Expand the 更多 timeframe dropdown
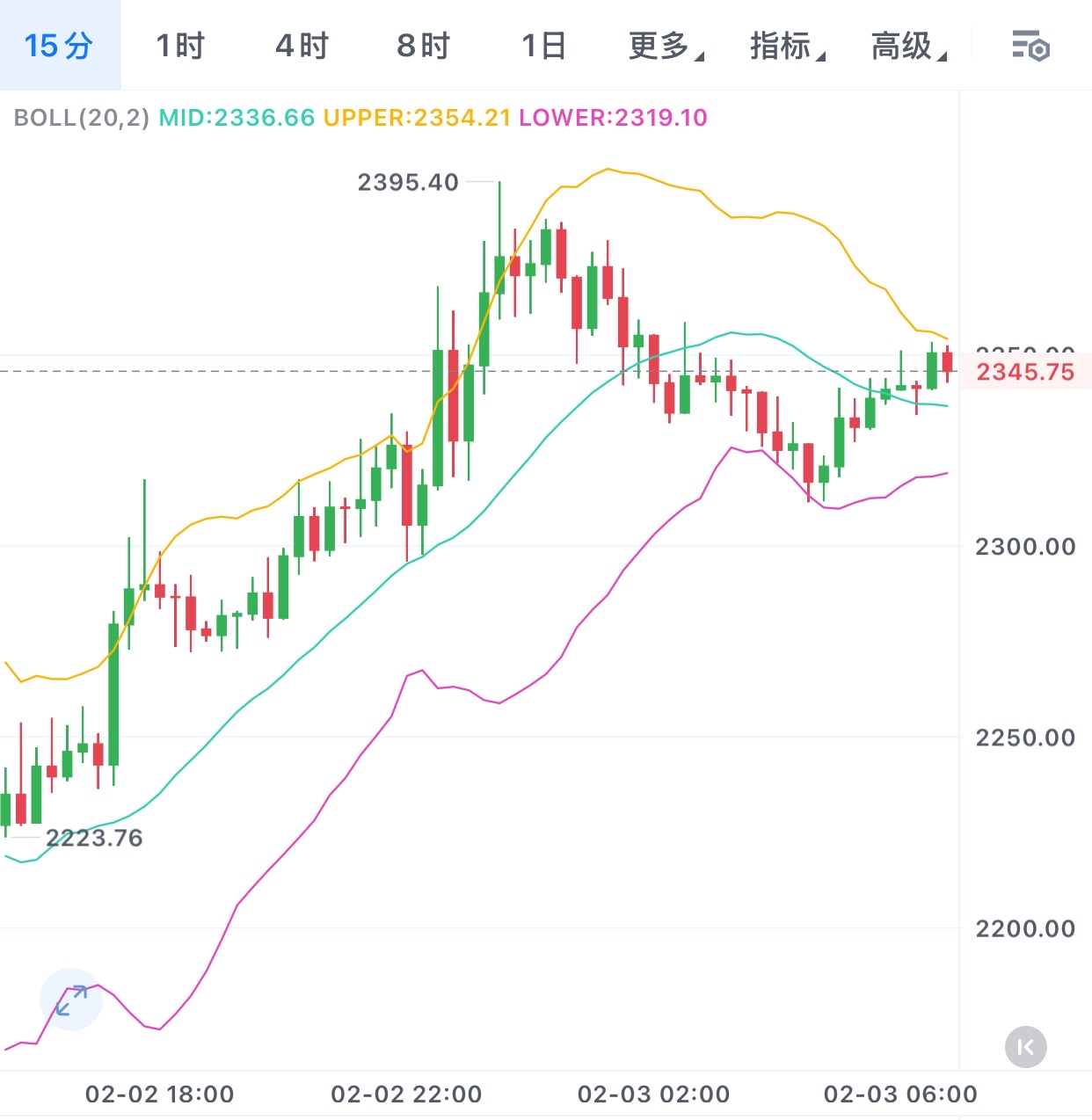The width and height of the screenshot is (1092, 1120). click(x=666, y=45)
